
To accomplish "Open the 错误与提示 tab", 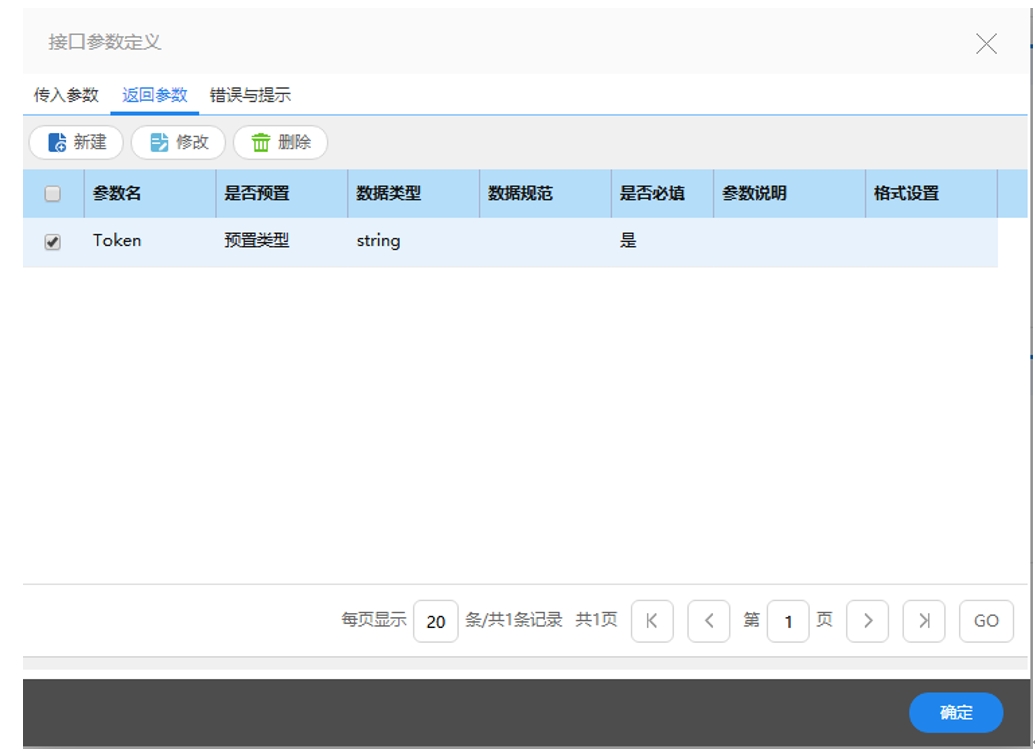I will 250,96.
